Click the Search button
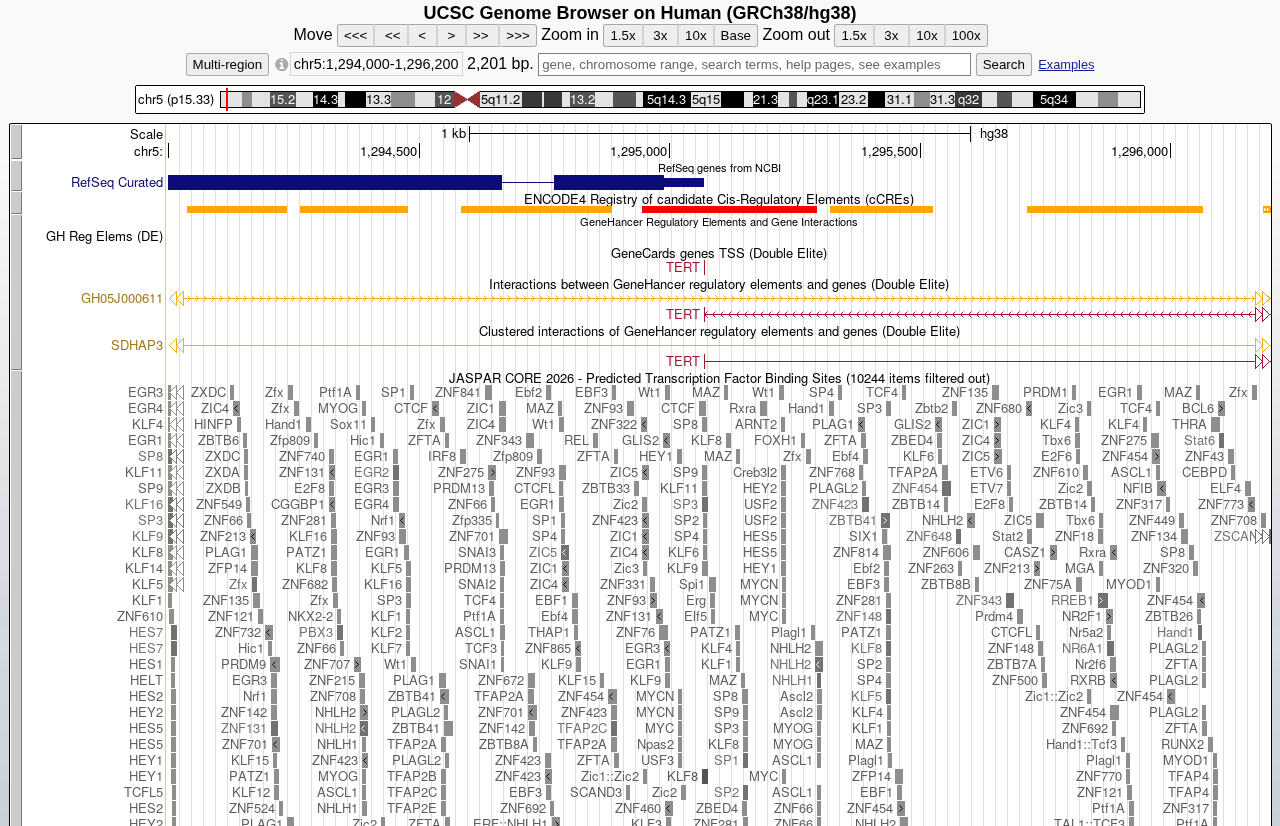This screenshot has width=1280, height=826. click(x=1003, y=65)
